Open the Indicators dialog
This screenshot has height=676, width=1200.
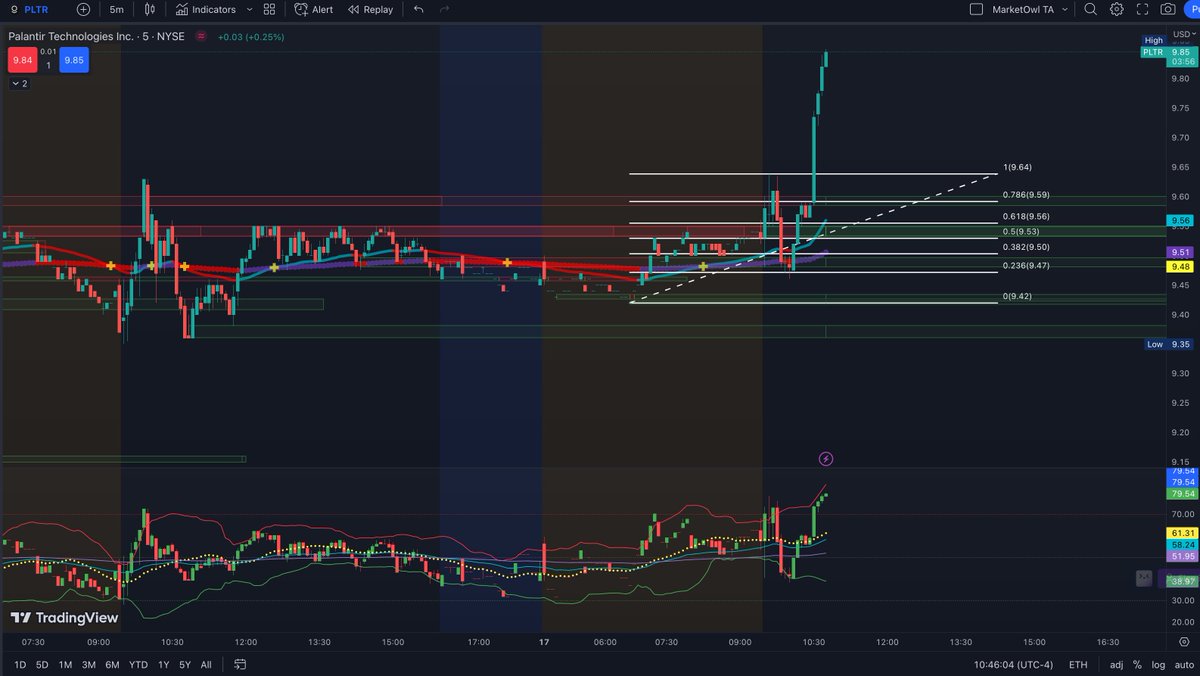click(x=205, y=9)
